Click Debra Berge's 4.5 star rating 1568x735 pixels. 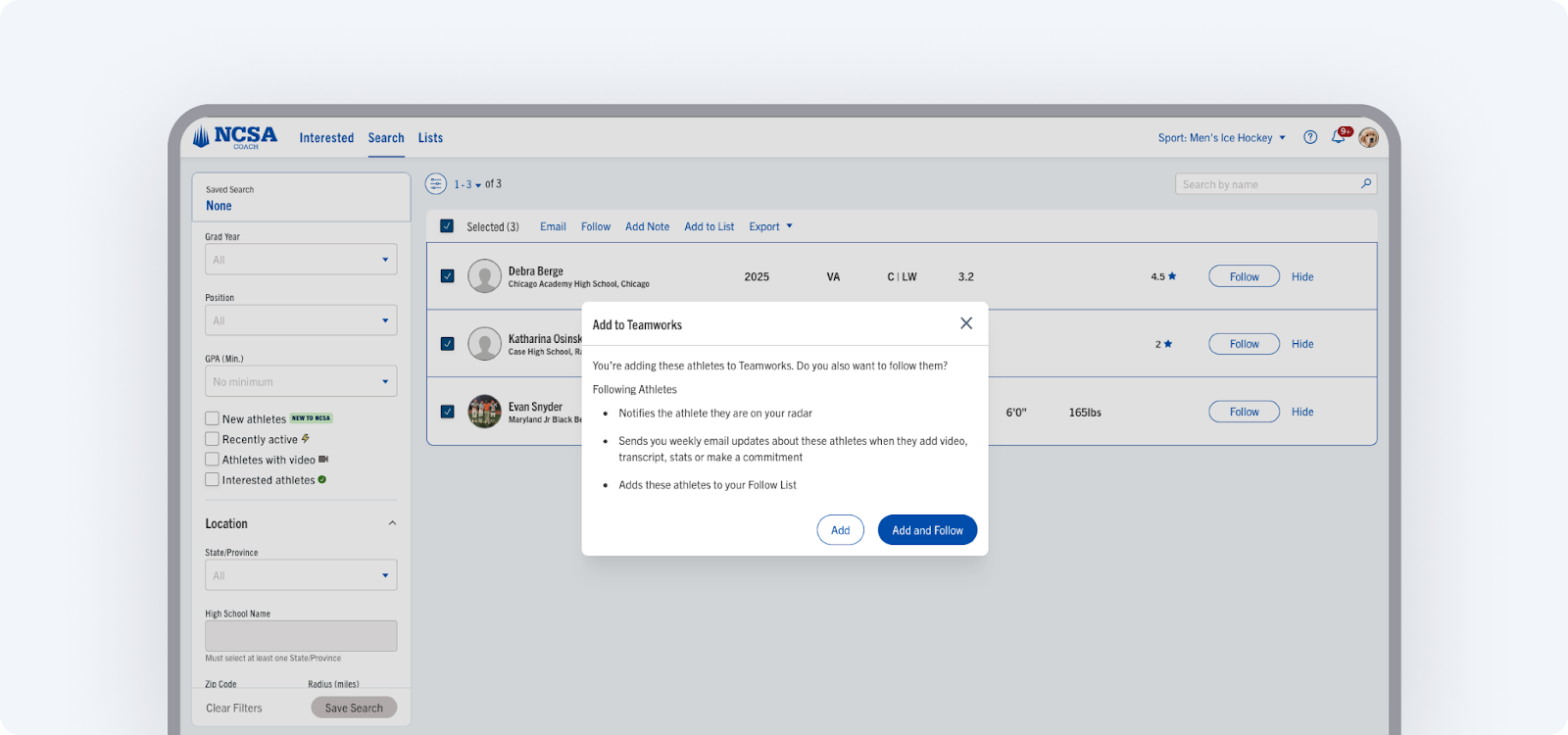(x=1163, y=276)
